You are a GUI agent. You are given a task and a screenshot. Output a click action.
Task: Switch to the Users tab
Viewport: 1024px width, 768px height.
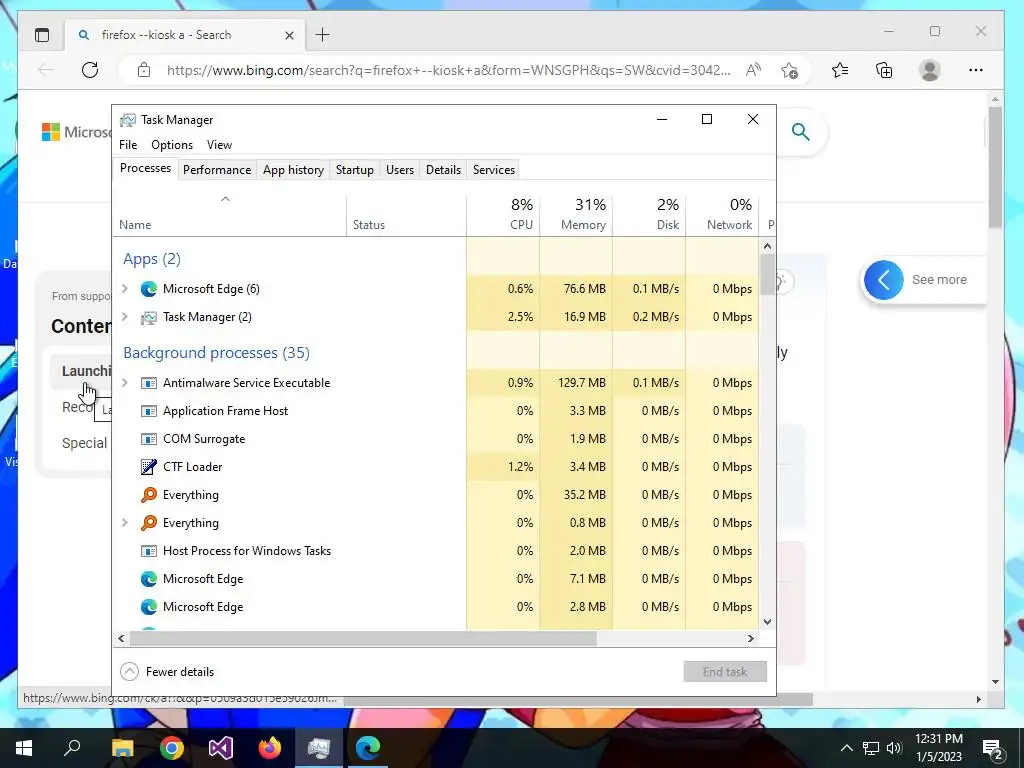click(400, 170)
